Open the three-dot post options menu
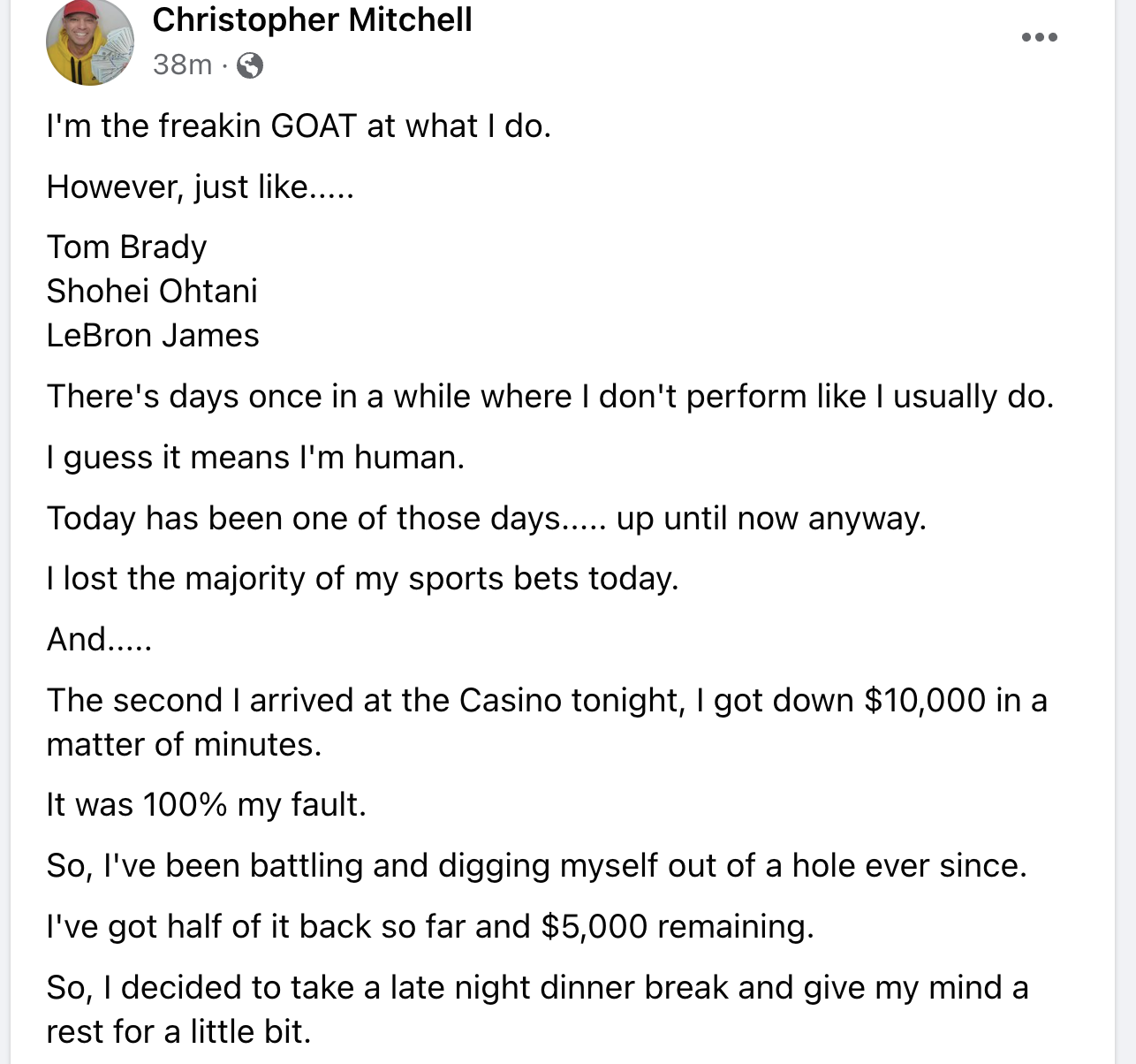This screenshot has width=1136, height=1064. coord(1039,37)
